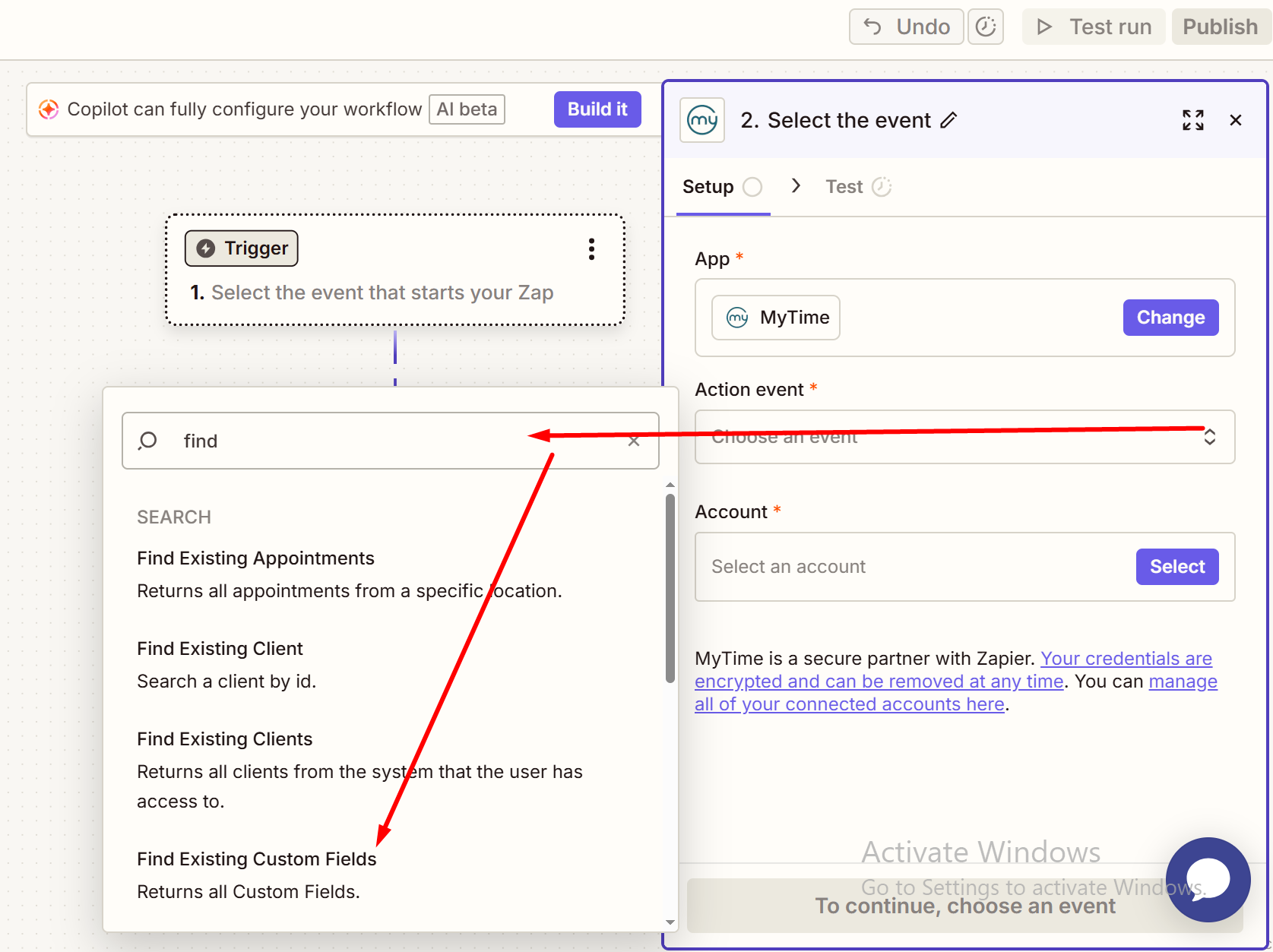
Task: Open the Action event dropdown
Action: [964, 437]
